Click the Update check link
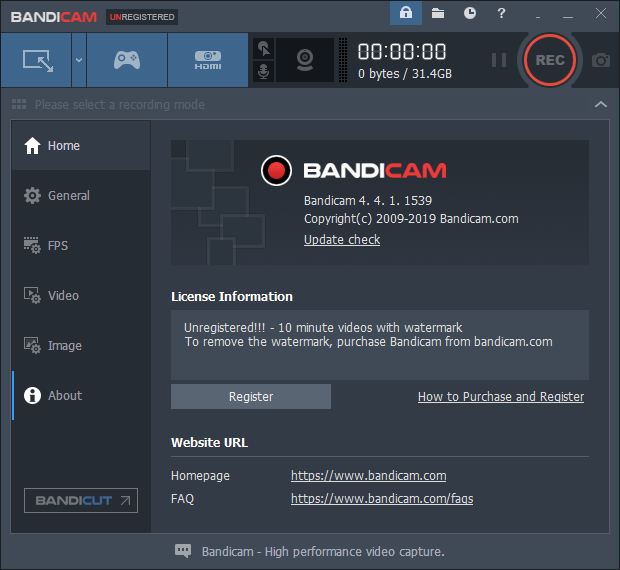This screenshot has height=570, width=620. pyautogui.click(x=342, y=240)
